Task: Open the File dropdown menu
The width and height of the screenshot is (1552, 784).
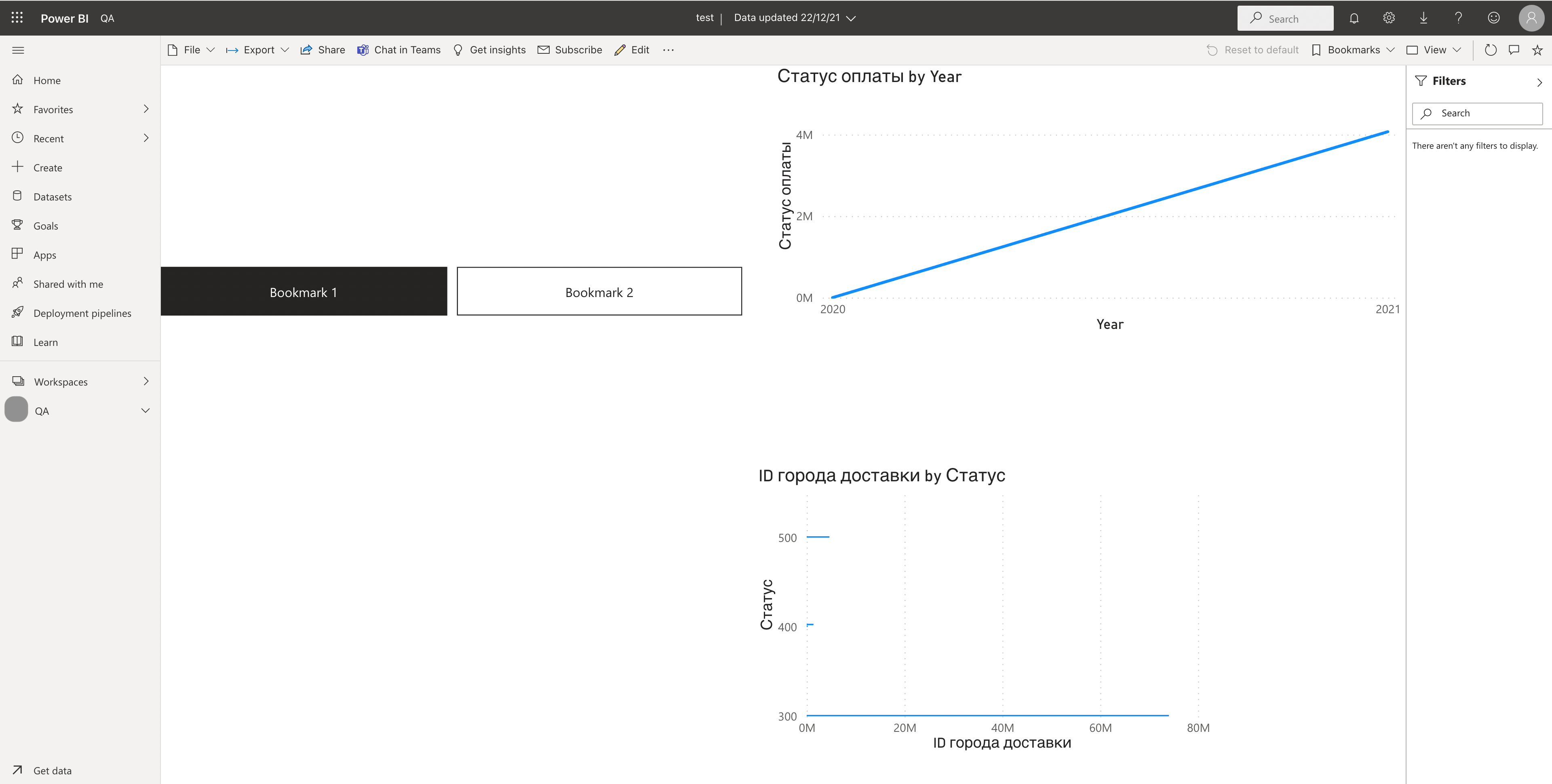Action: pos(191,50)
